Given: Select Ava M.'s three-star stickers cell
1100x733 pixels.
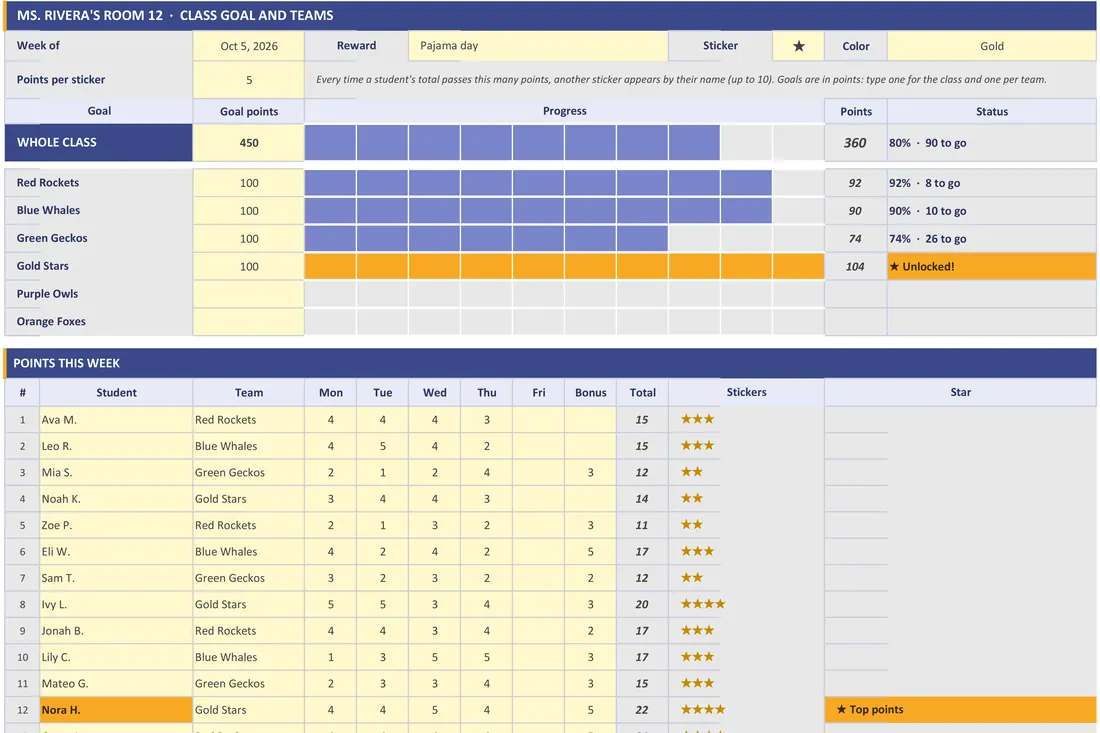Looking at the screenshot, I should [x=746, y=419].
